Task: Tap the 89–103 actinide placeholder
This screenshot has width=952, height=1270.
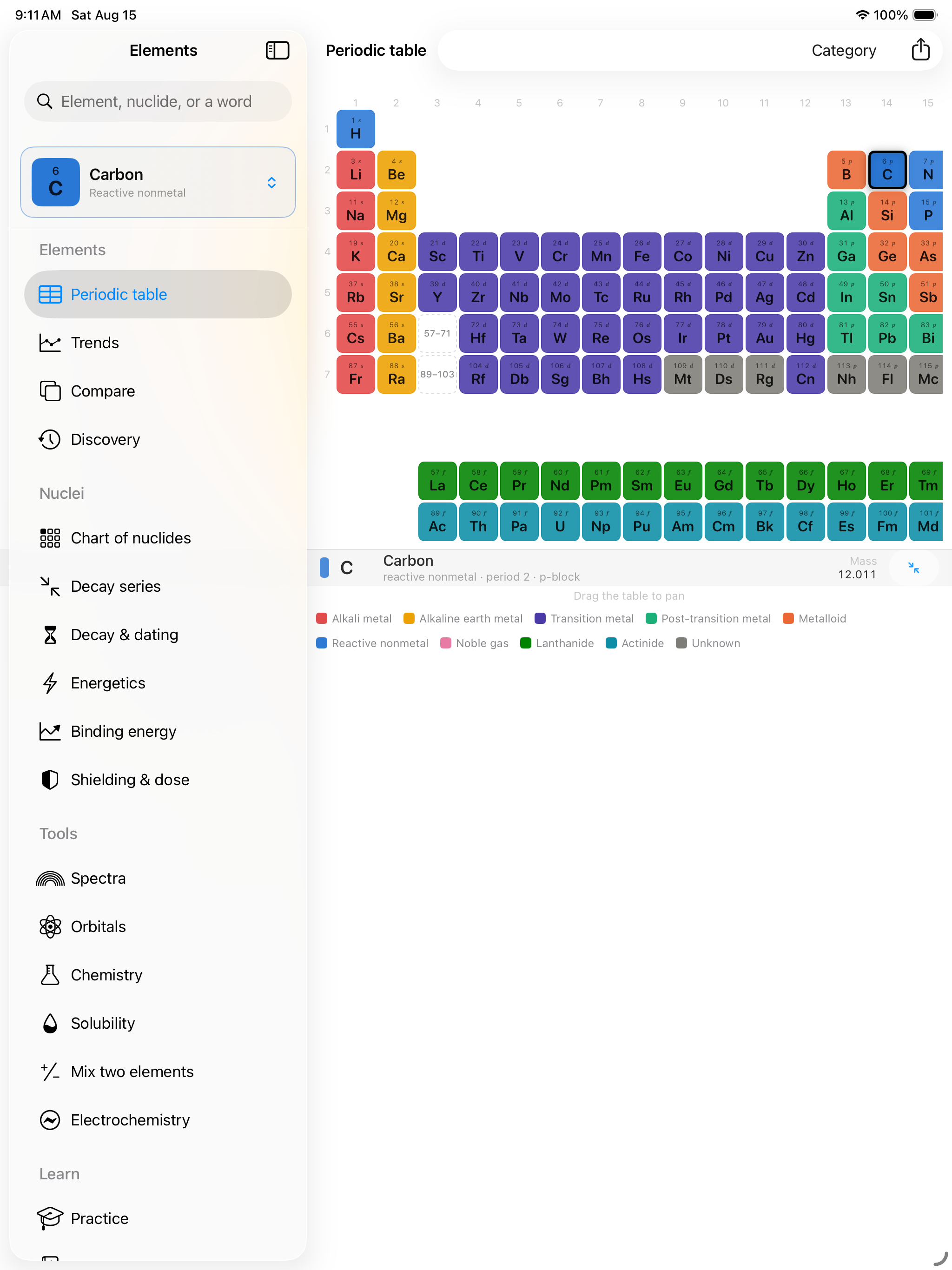Action: coord(437,374)
